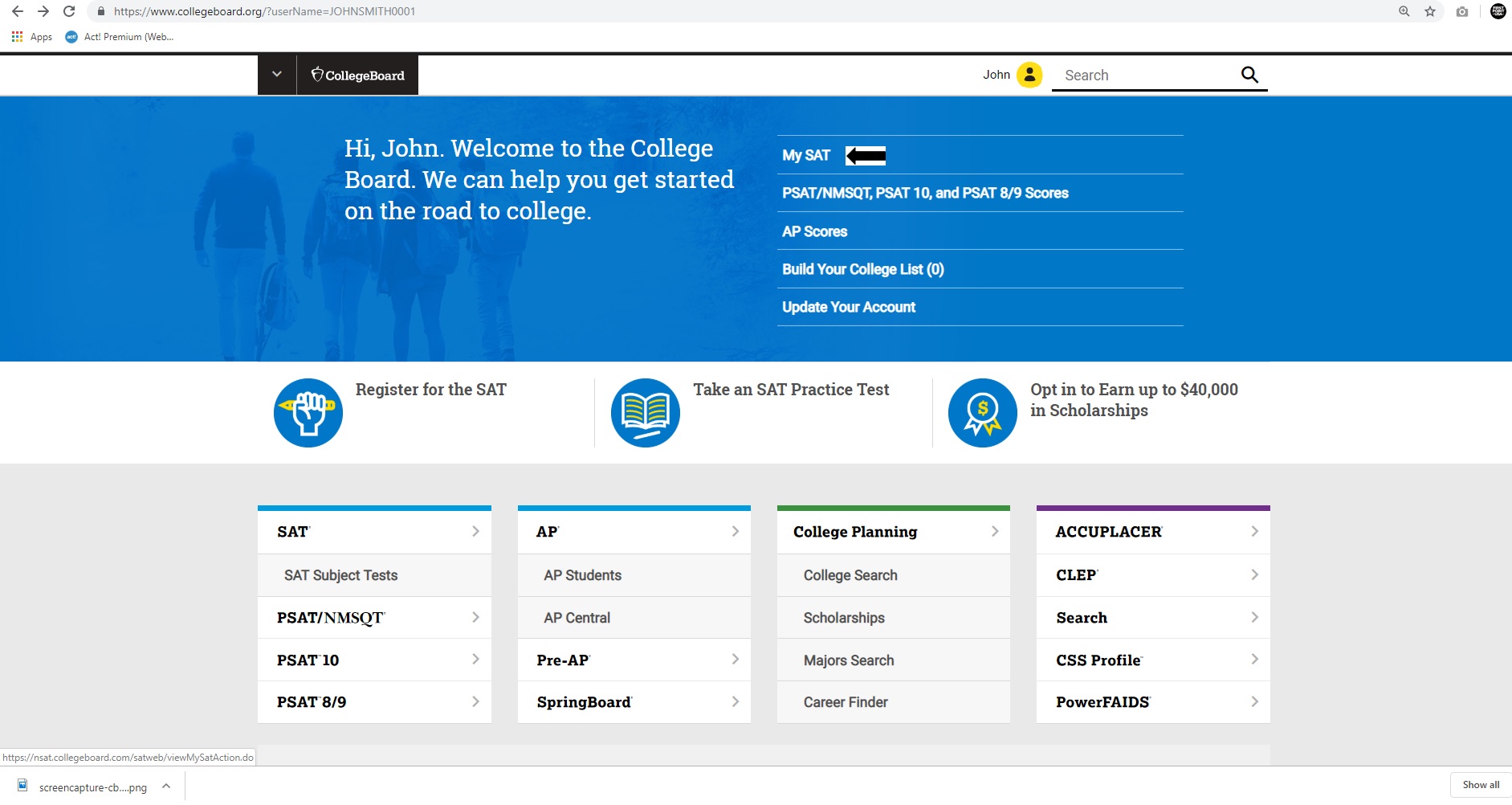This screenshot has width=1512, height=805.
Task: Expand the ACCUPLACER section chevron
Action: 1254,532
